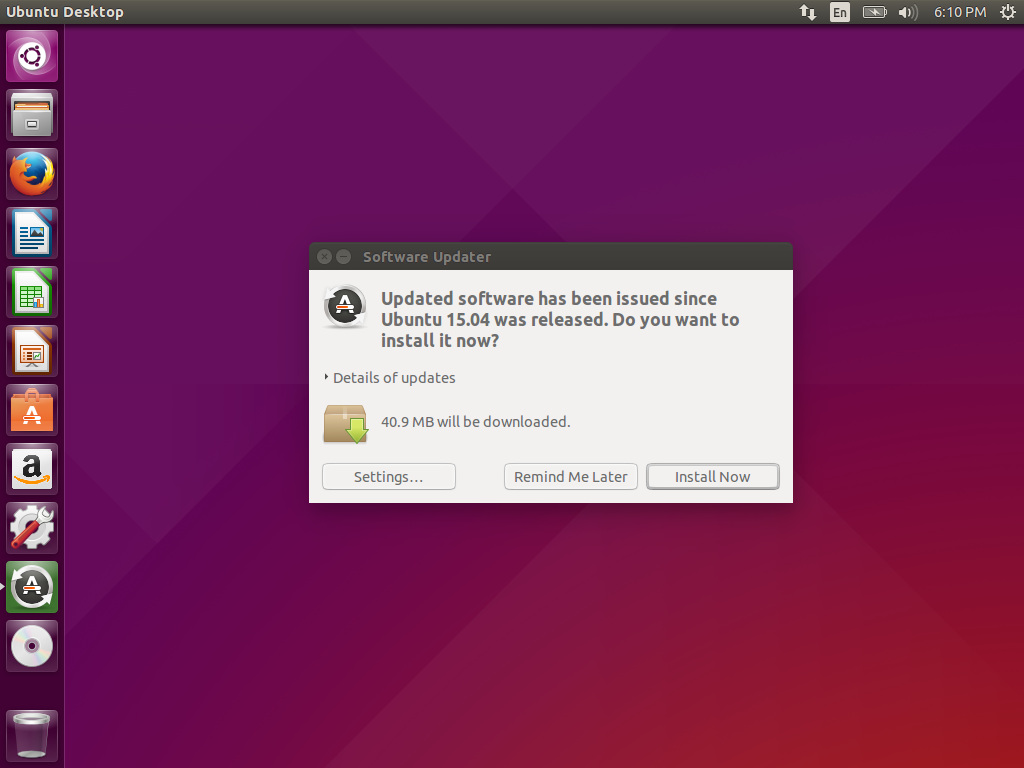Choose Remind Me Later
Viewport: 1024px width, 768px height.
(x=570, y=476)
